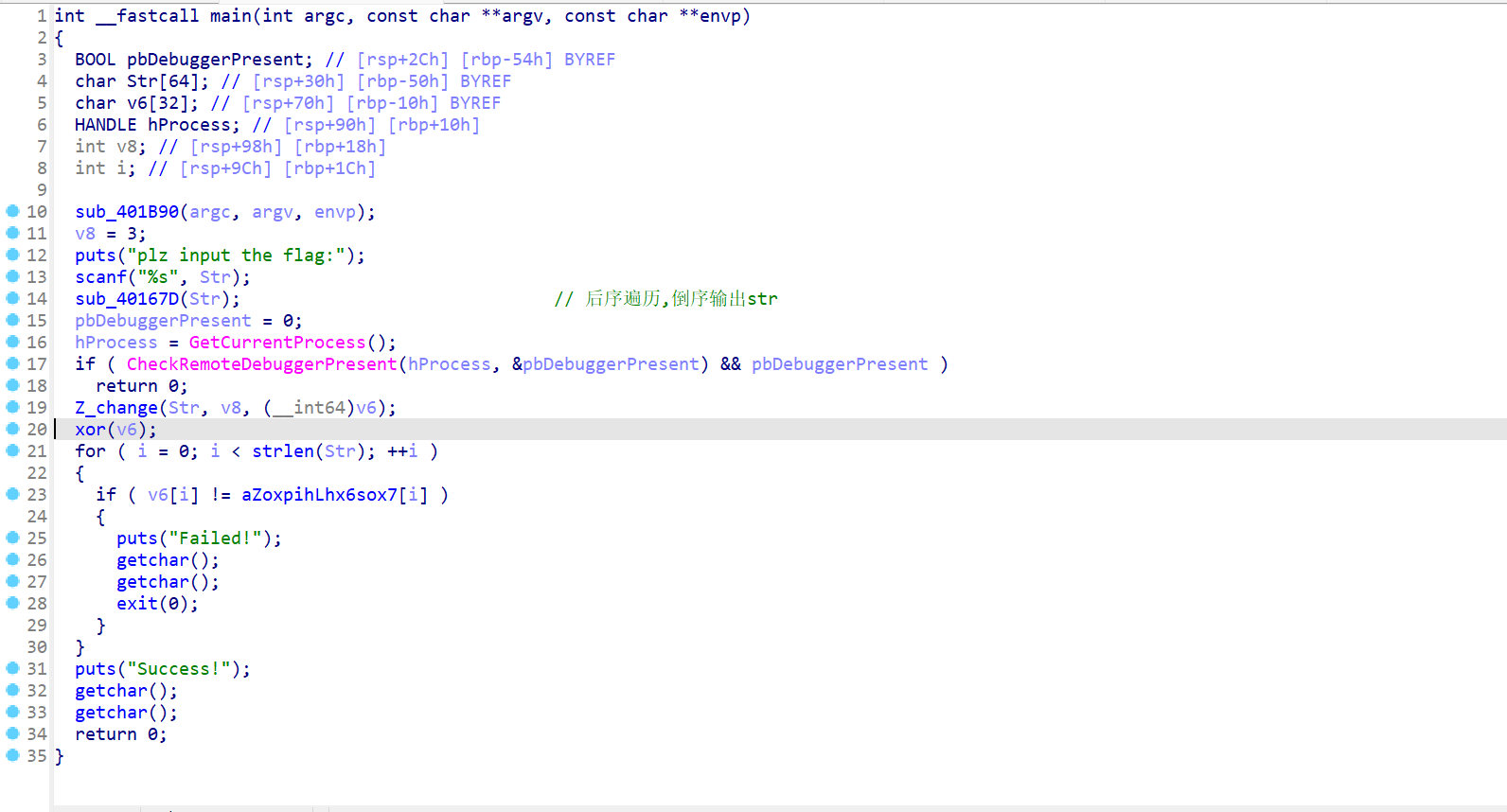This screenshot has width=1507, height=812.
Task: Toggle breakpoint dot on line 17
Action: [x=12, y=363]
